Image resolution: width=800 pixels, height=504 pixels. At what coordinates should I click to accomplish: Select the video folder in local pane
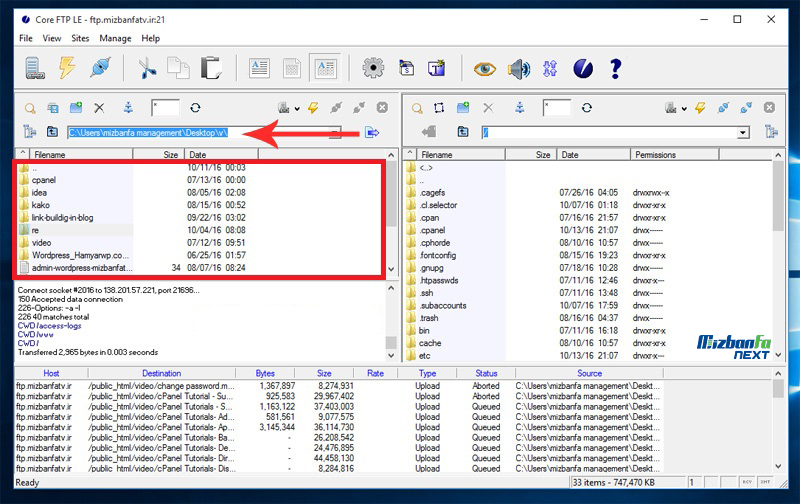[x=41, y=243]
